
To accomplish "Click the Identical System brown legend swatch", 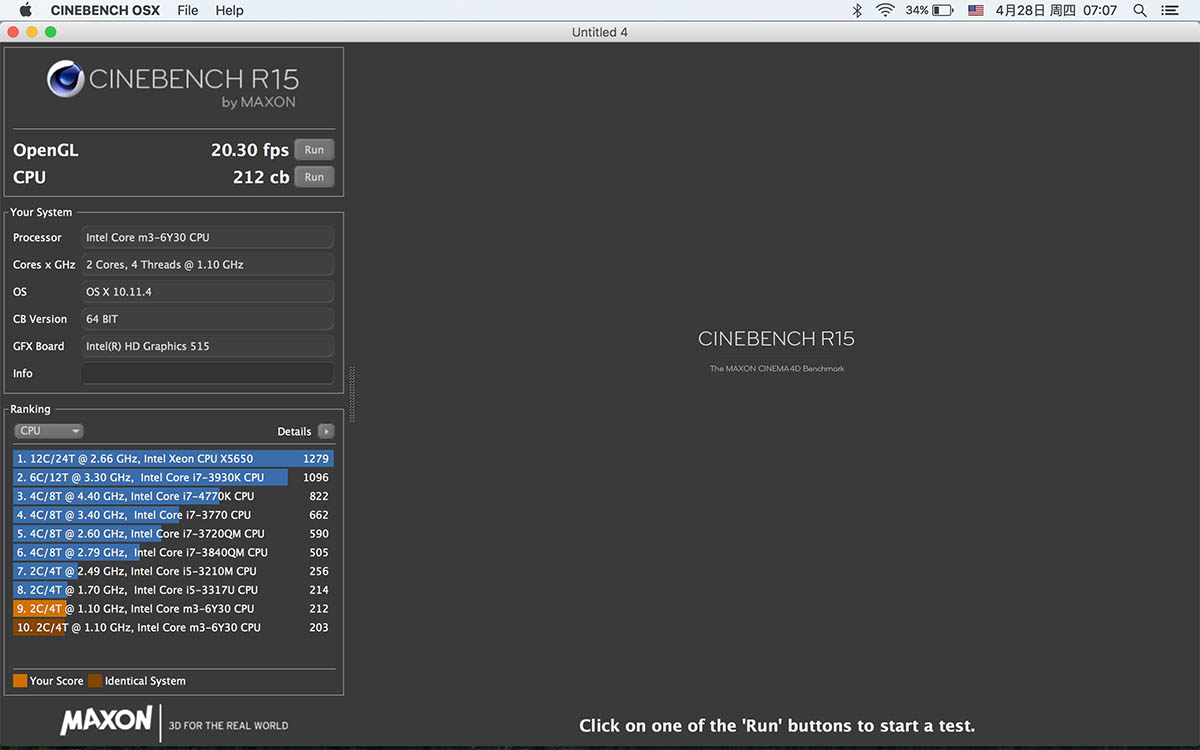I will pos(95,681).
